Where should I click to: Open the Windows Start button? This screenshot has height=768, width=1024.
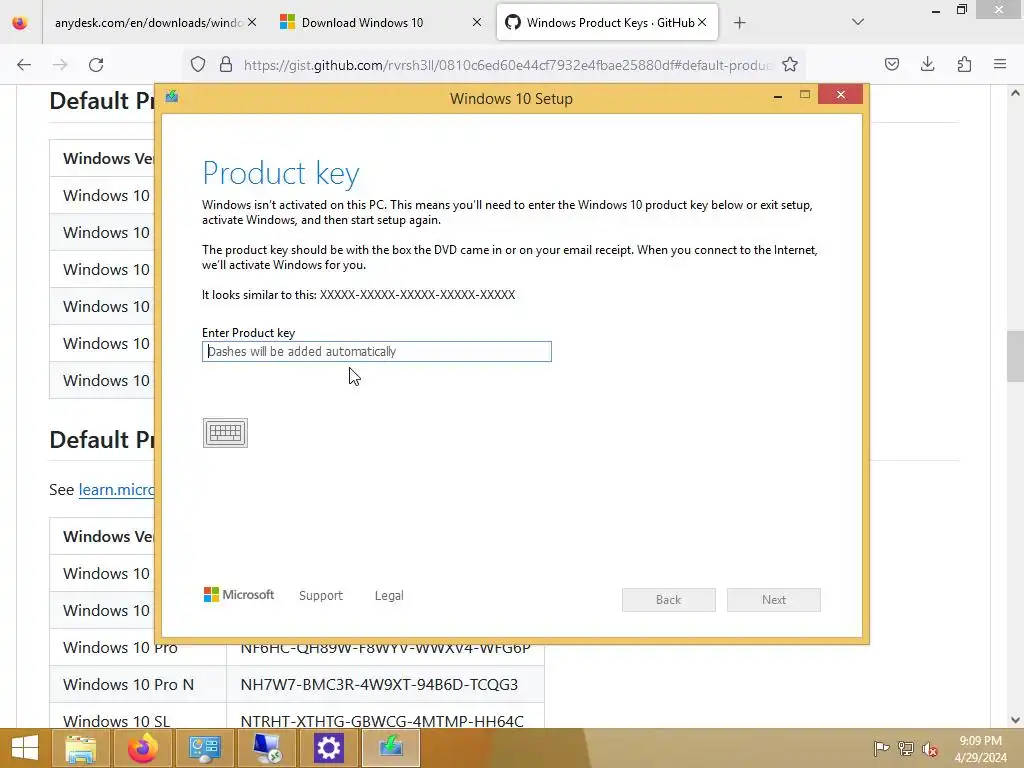coord(25,748)
